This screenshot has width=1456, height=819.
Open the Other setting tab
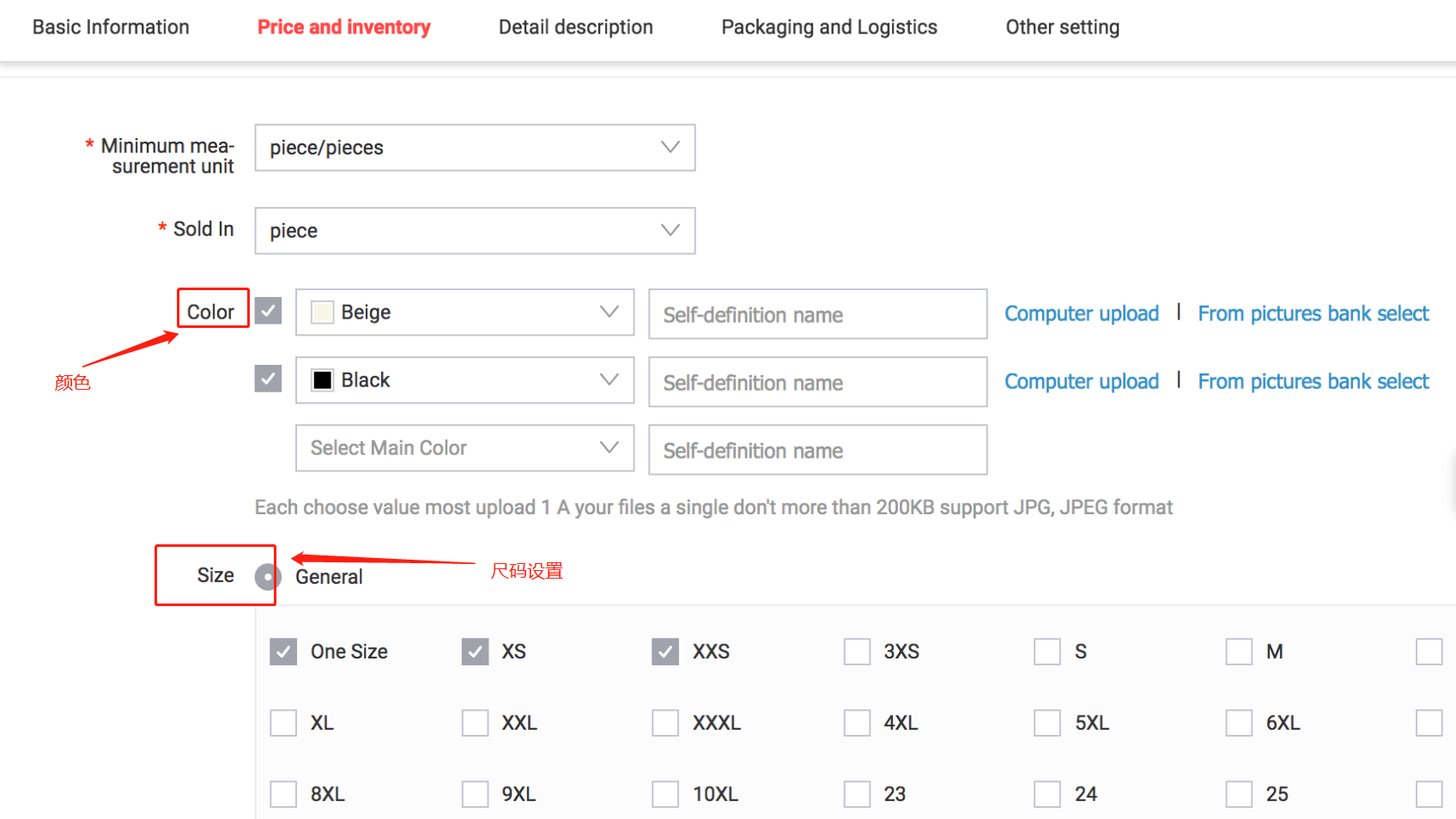1062,27
